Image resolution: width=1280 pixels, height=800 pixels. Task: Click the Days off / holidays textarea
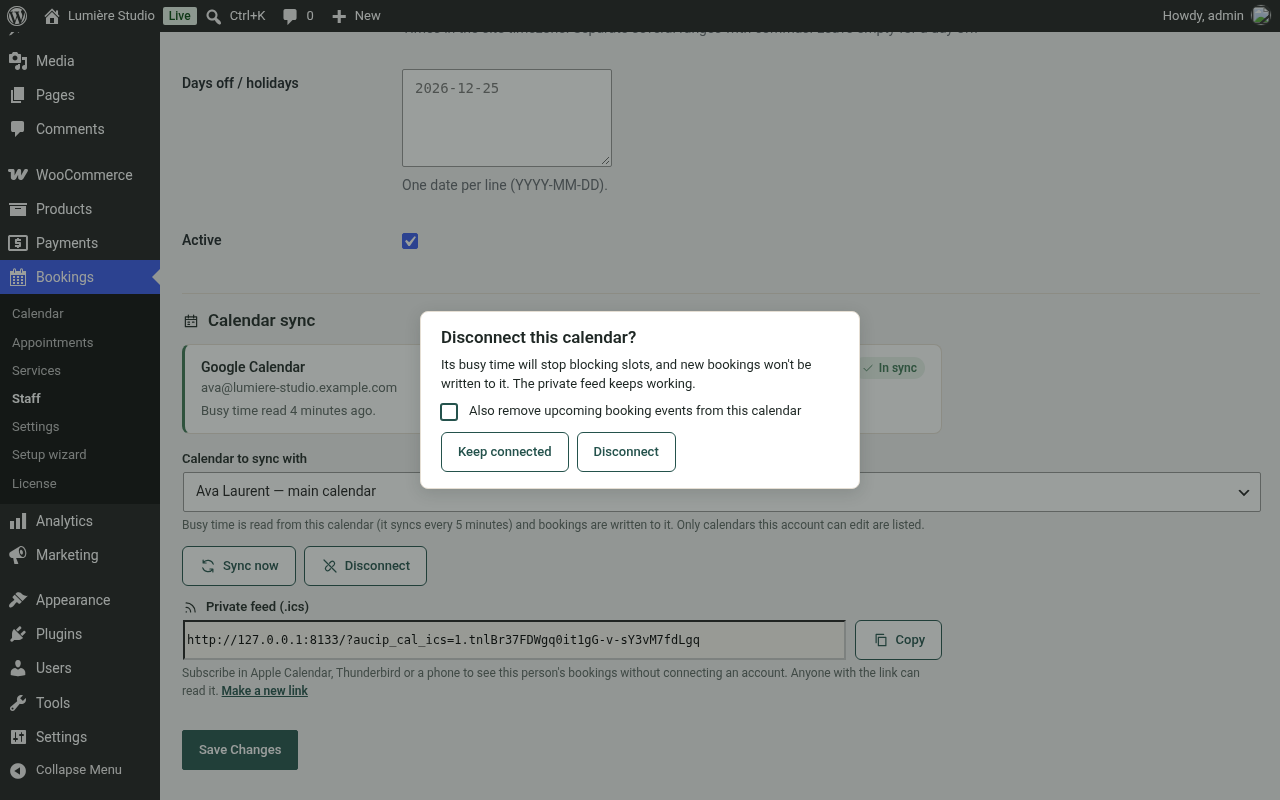tap(507, 118)
